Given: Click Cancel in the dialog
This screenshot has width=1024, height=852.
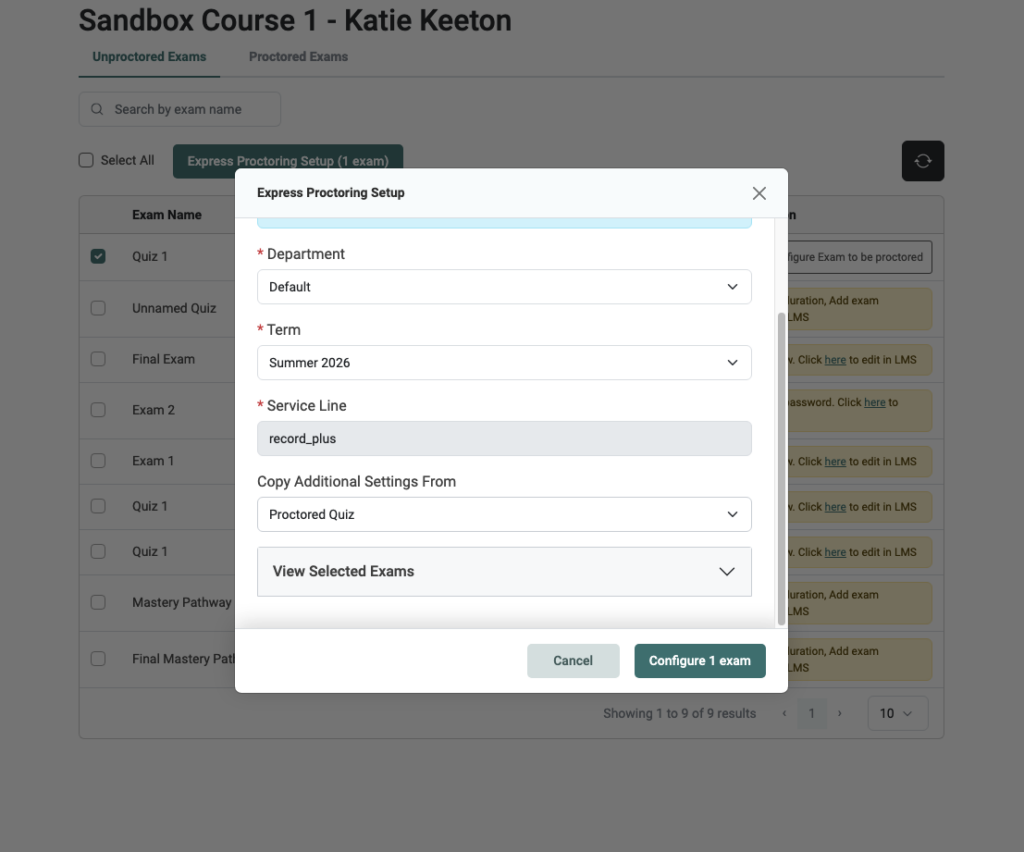Looking at the screenshot, I should (x=573, y=661).
